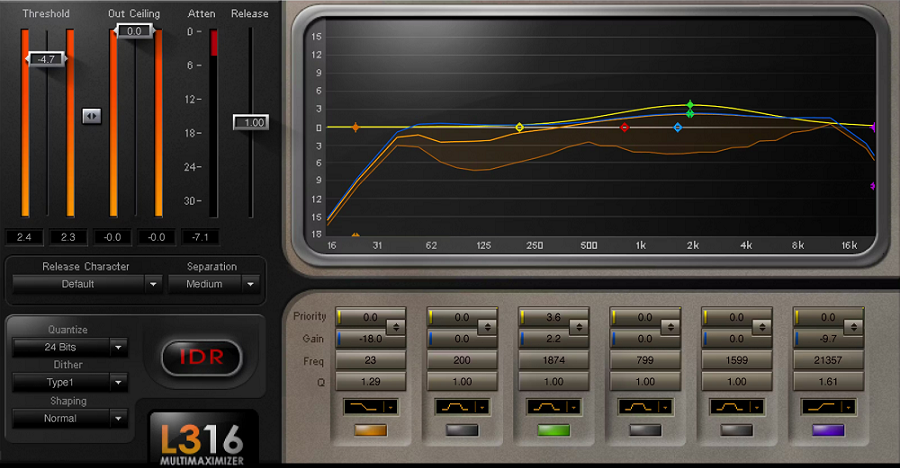Select the yellow diamond marker near 200 Hz on the graph
Screen dimensions: 900x468
point(519,127)
